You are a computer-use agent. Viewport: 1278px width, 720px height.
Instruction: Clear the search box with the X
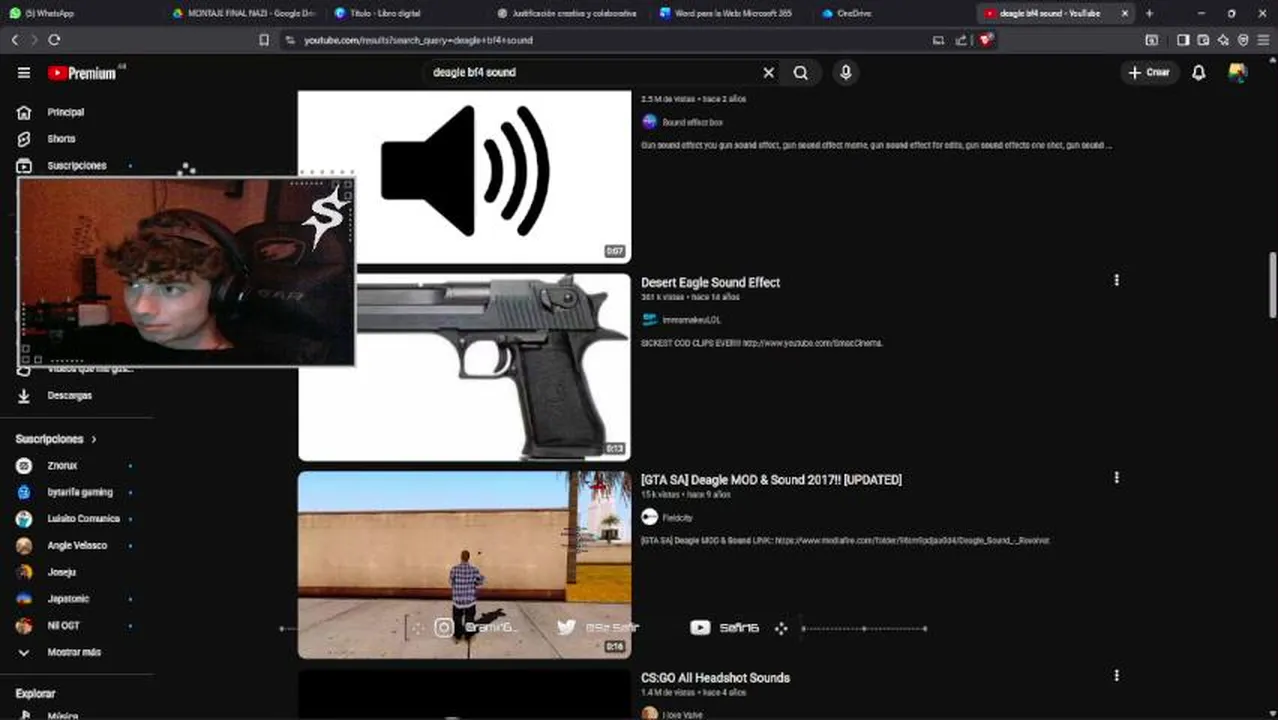(x=768, y=72)
